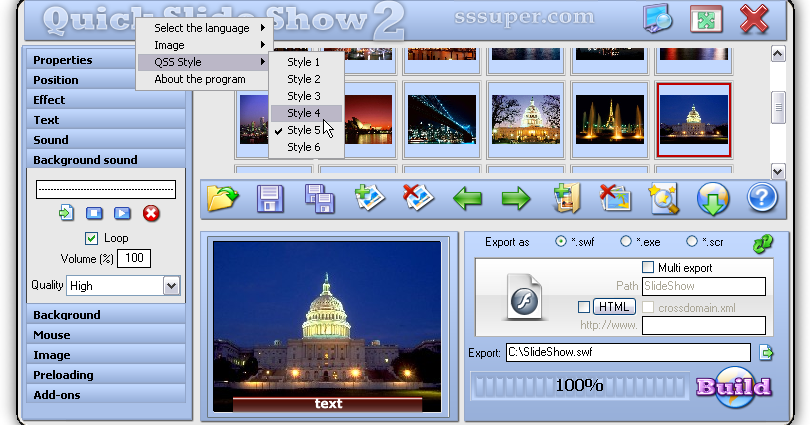Collapse the Background sound section header

[x=106, y=160]
